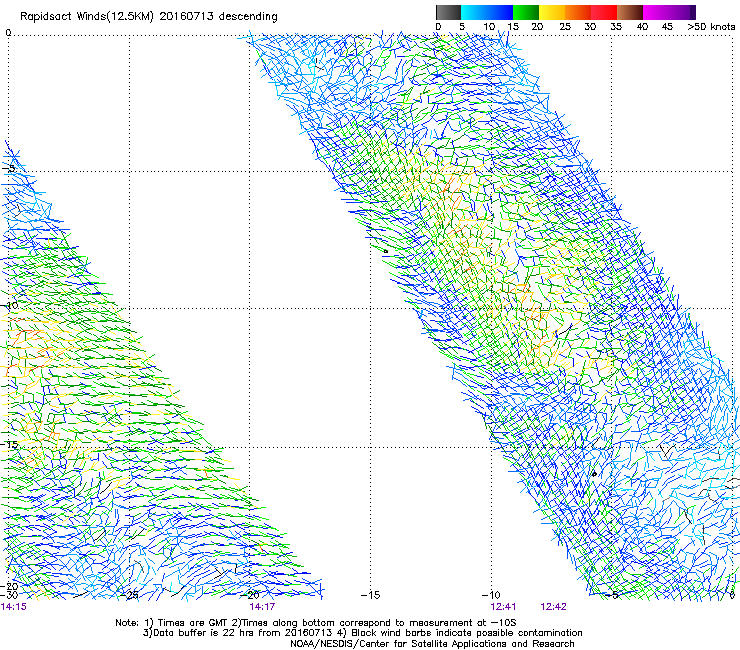Click the 12:41 time label
Viewport: 740px width, 650px height.
click(503, 607)
